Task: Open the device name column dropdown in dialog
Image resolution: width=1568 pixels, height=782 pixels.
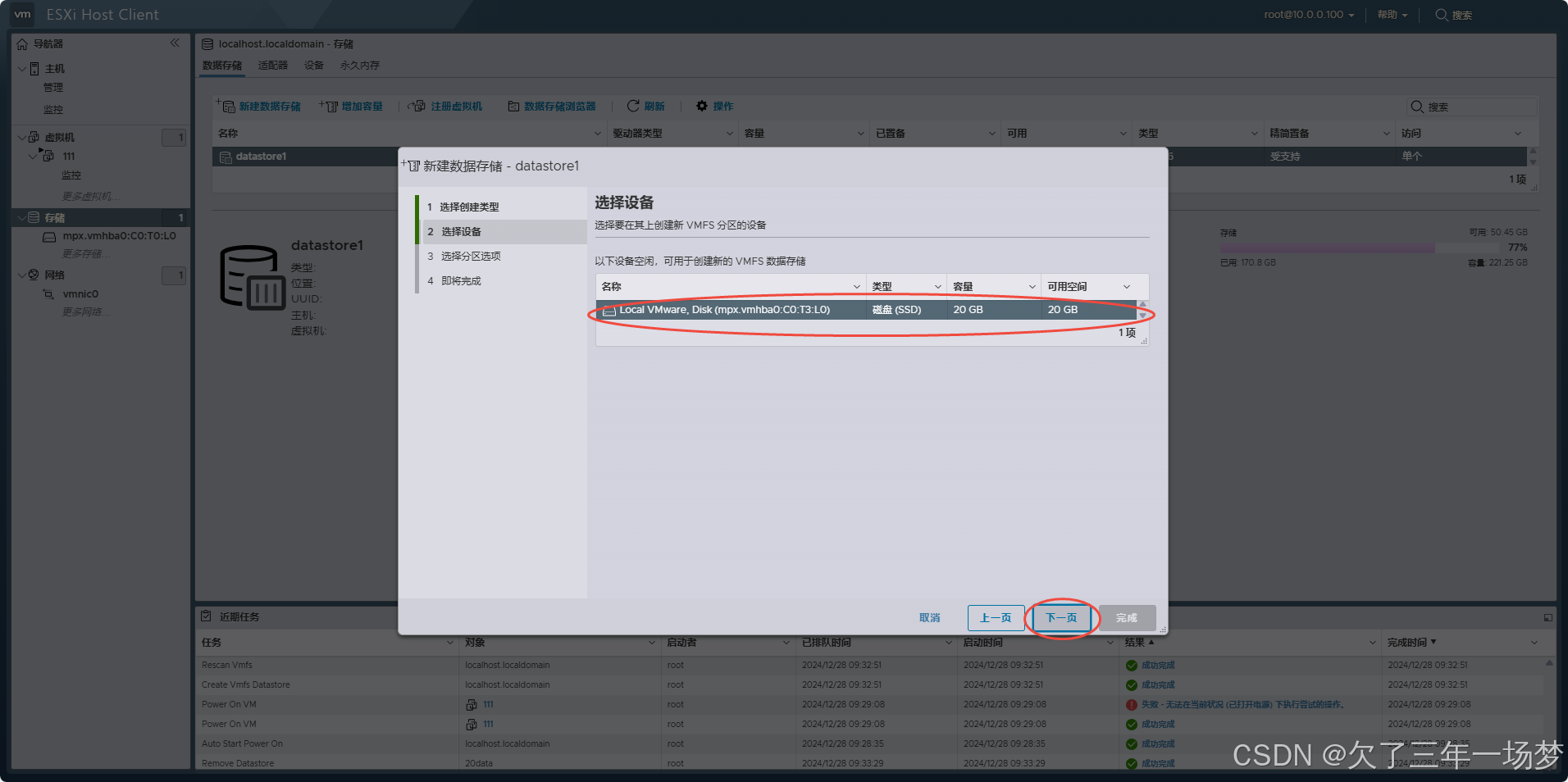Action: click(856, 287)
